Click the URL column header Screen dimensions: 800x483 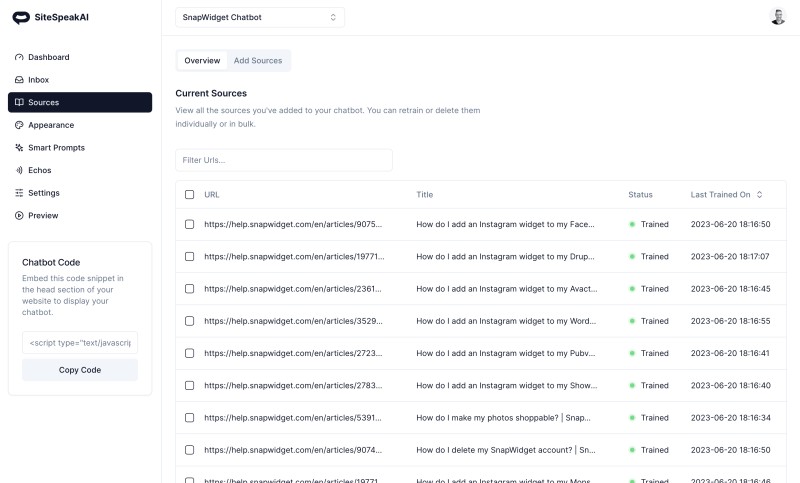pyautogui.click(x=212, y=194)
